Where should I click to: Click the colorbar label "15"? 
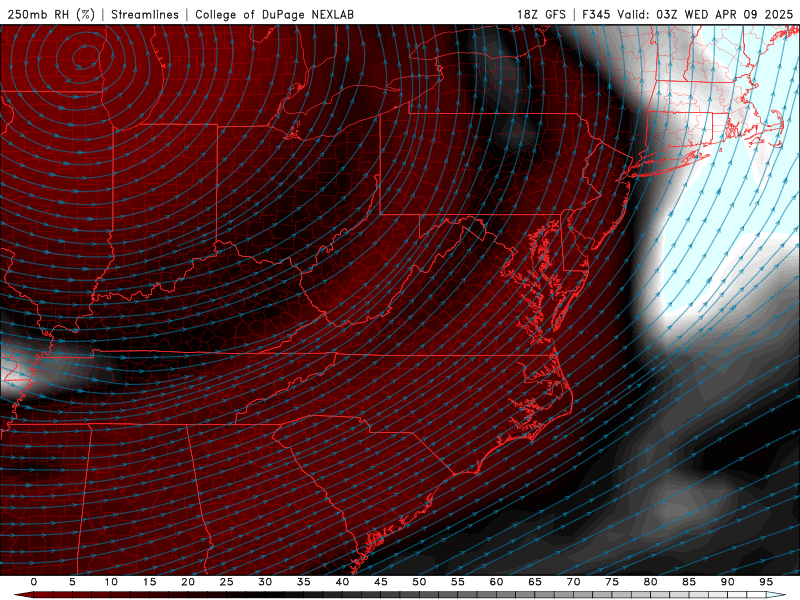(149, 582)
